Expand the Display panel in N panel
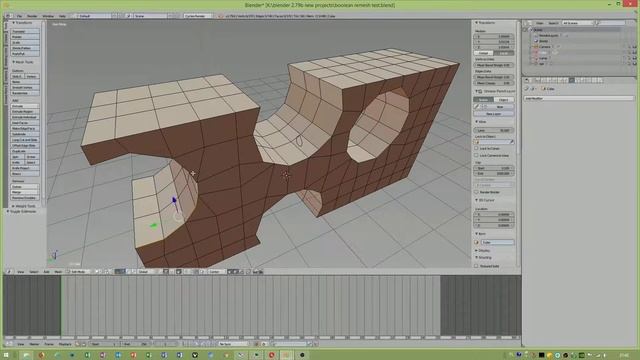 pos(483,251)
